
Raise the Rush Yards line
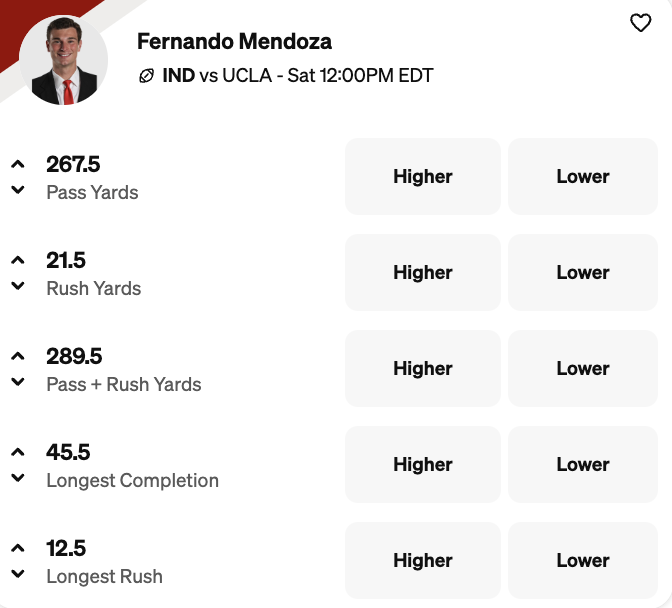pos(18,260)
